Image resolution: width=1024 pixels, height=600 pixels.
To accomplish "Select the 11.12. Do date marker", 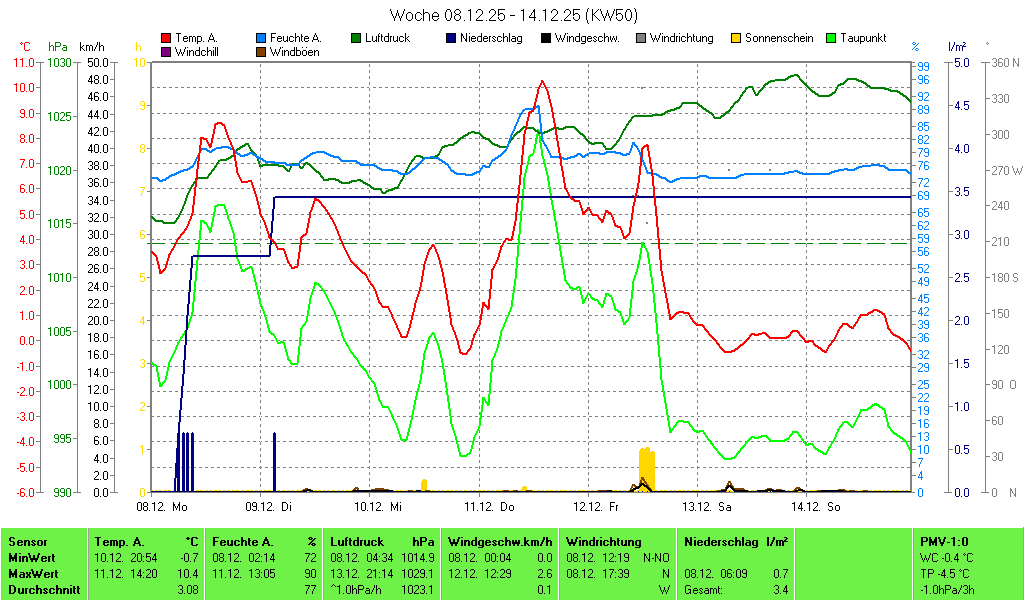I will pyautogui.click(x=490, y=507).
